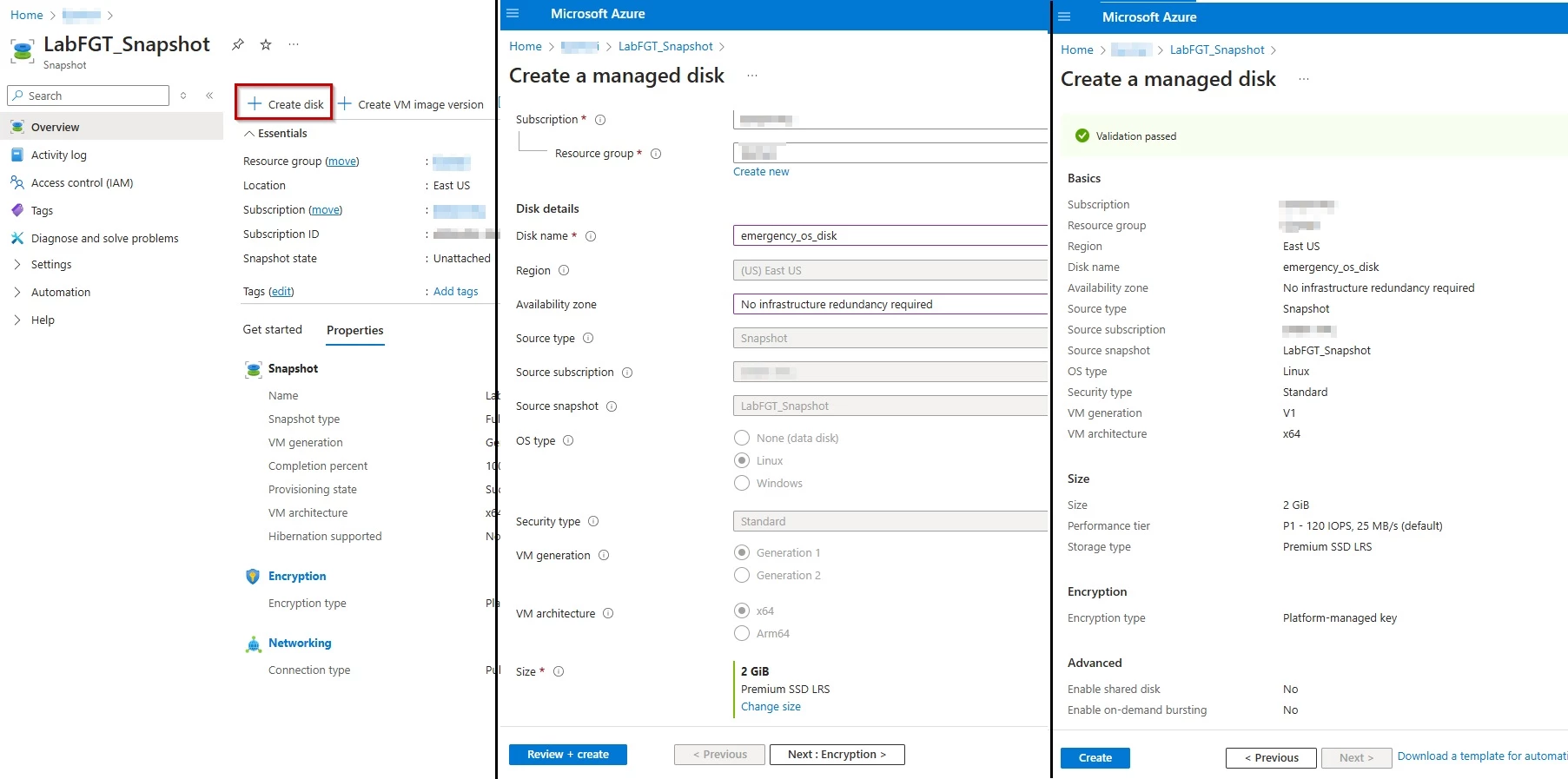Open the Resource group dropdown
Screen dimensions: 1568x779
tap(890, 153)
